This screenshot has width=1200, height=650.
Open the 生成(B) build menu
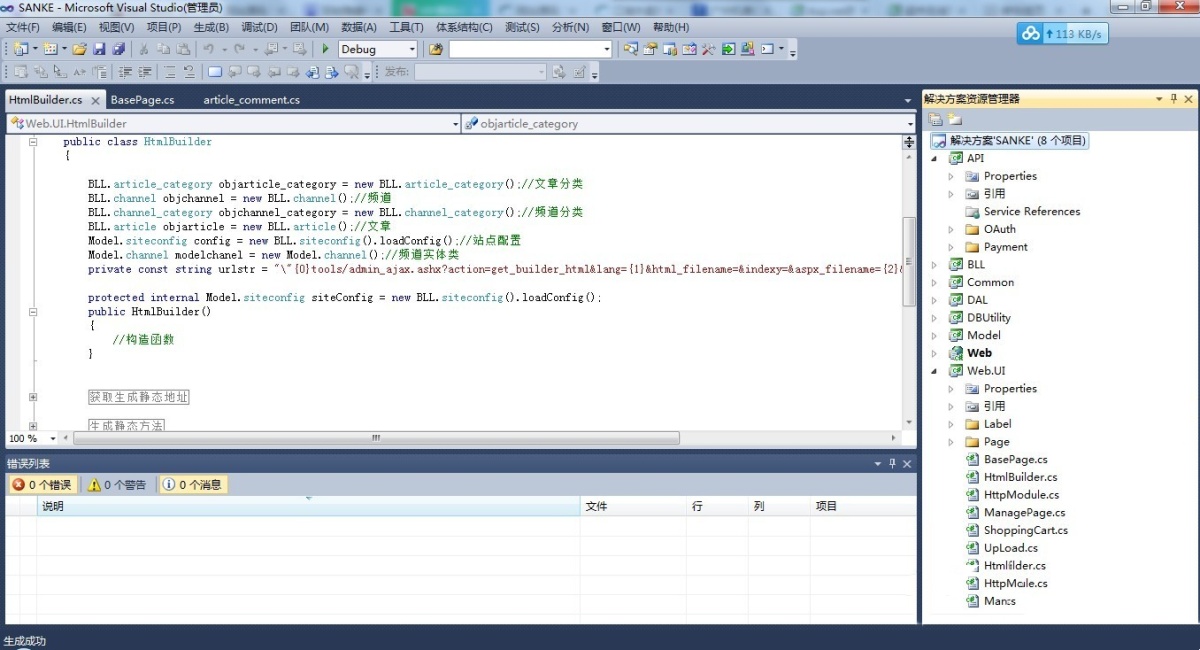(x=211, y=27)
